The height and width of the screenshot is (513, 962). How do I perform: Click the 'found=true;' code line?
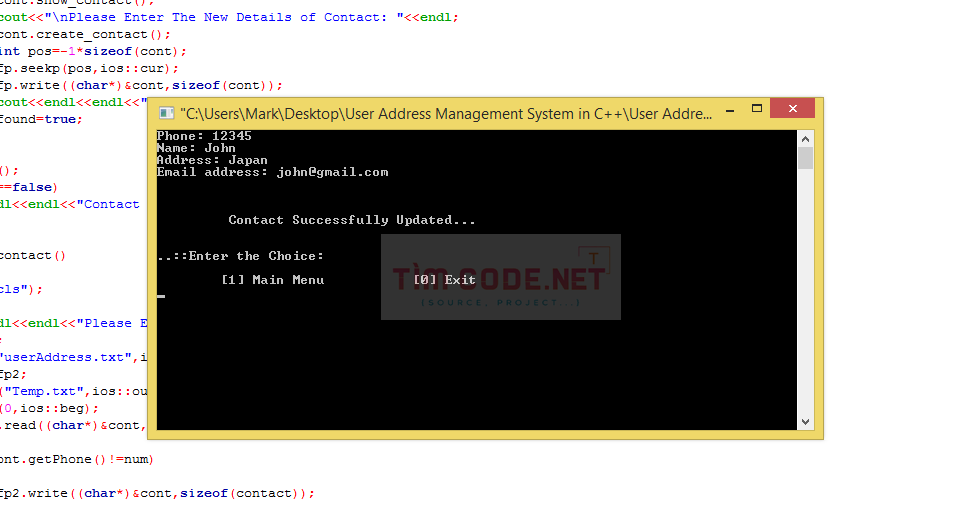[x=41, y=119]
